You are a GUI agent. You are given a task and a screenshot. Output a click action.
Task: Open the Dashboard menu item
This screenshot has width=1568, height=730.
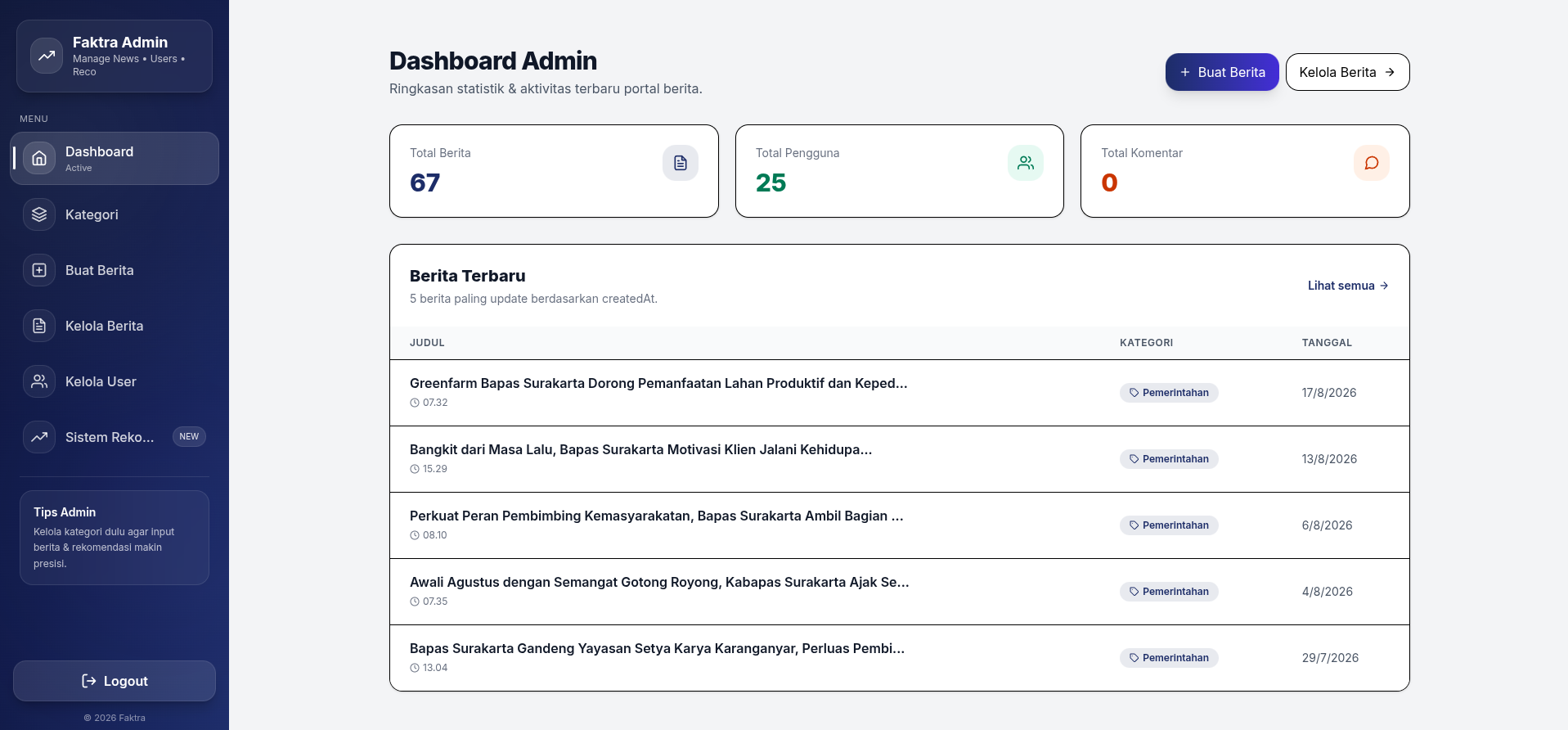tap(115, 158)
